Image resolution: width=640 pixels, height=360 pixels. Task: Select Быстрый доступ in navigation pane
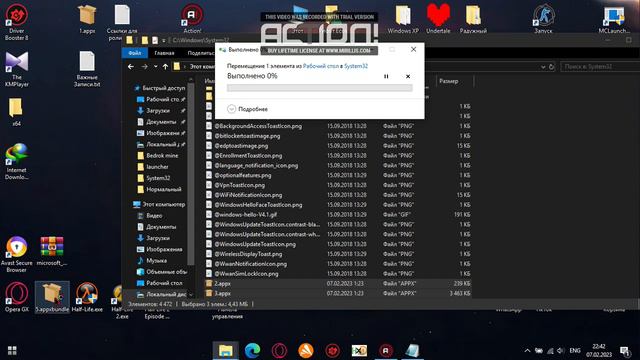click(160, 88)
